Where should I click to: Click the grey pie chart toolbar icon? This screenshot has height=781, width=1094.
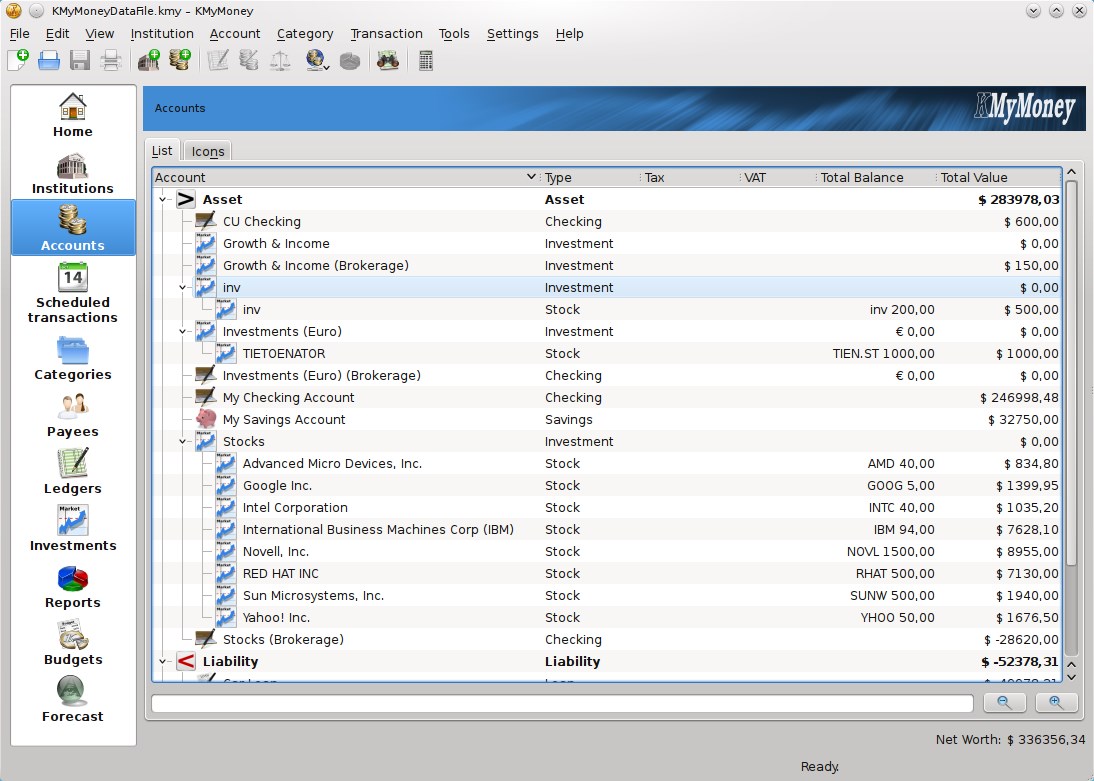(350, 61)
